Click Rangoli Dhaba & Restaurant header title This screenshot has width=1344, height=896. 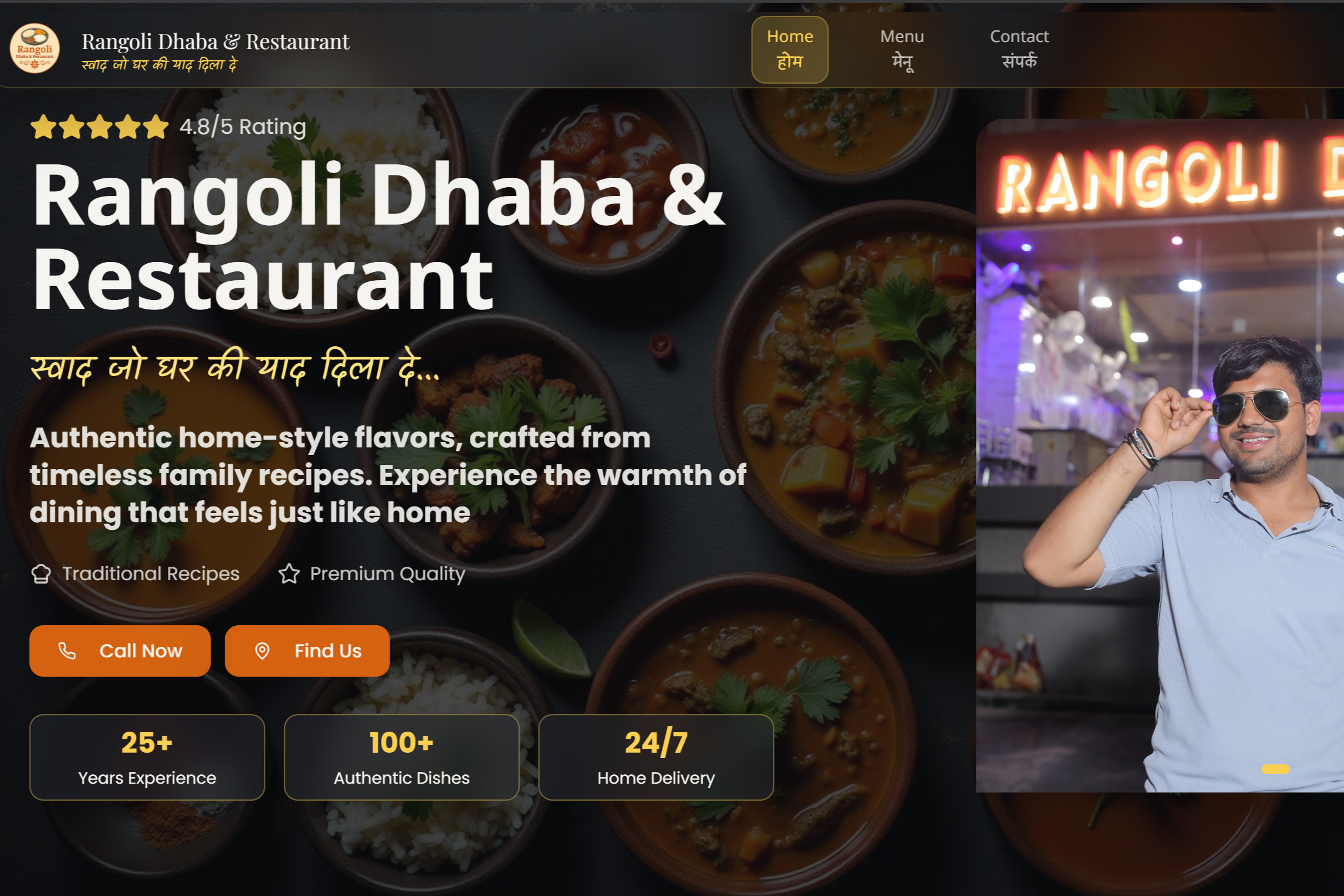click(x=215, y=42)
